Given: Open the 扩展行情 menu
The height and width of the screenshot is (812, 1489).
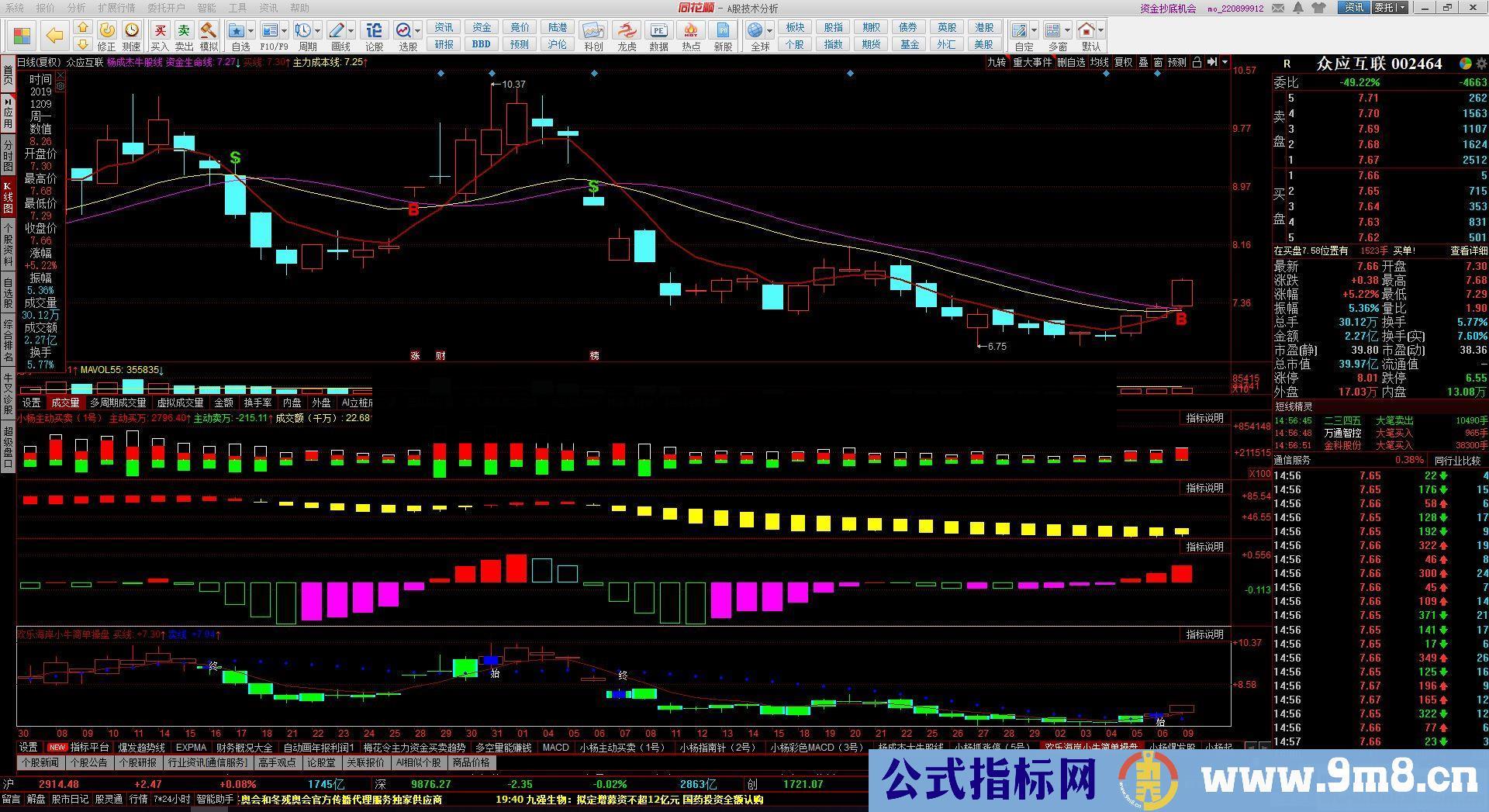Looking at the screenshot, I should click(x=116, y=8).
